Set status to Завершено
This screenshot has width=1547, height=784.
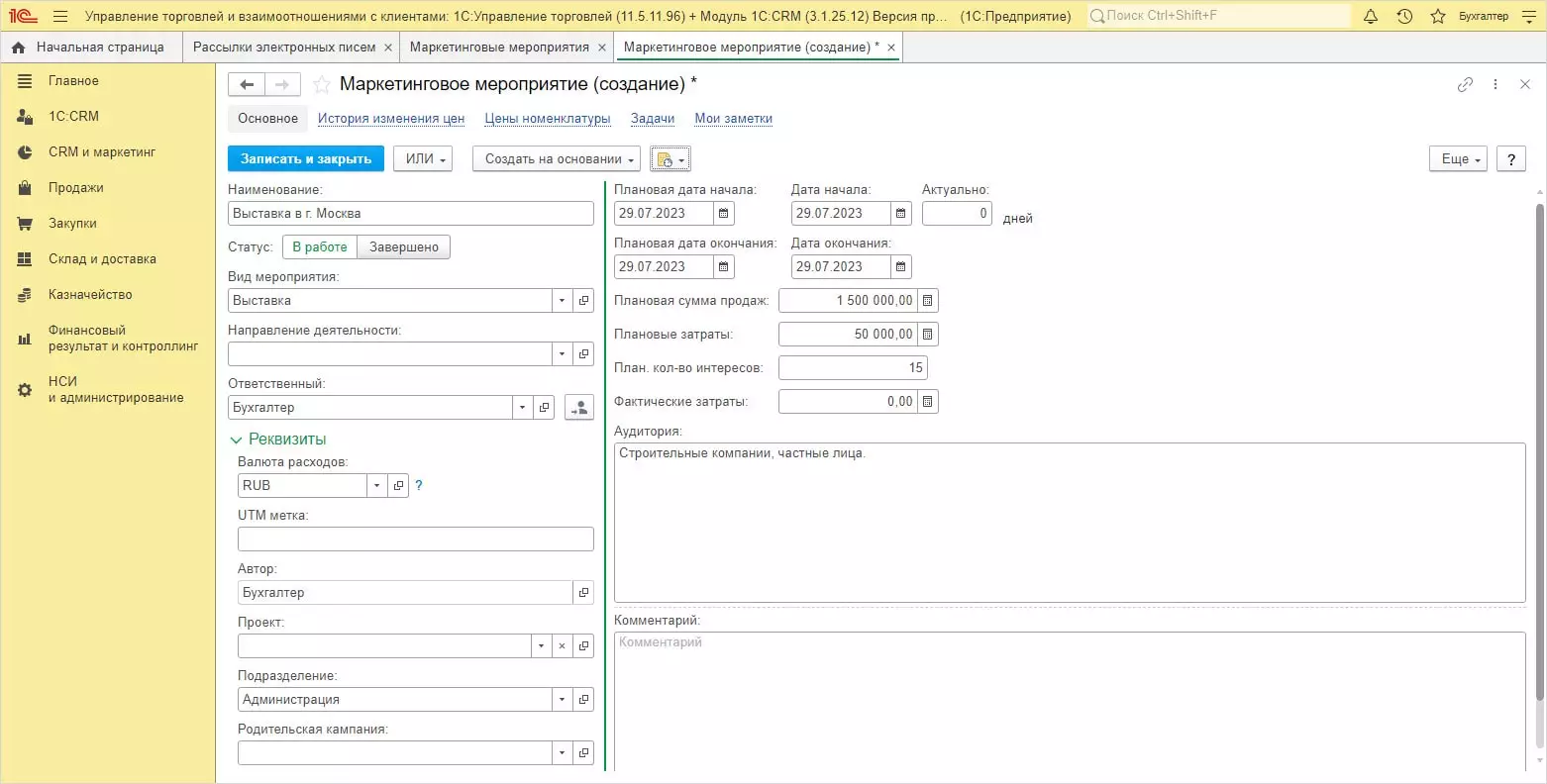403,246
